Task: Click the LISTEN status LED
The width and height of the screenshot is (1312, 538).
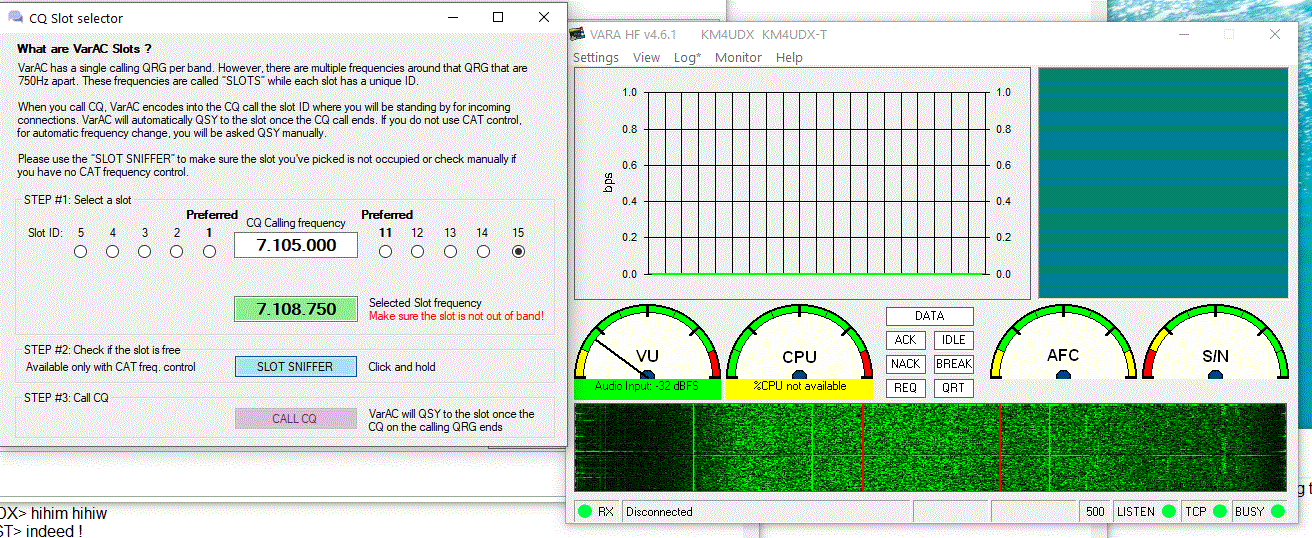Action: (x=1167, y=512)
